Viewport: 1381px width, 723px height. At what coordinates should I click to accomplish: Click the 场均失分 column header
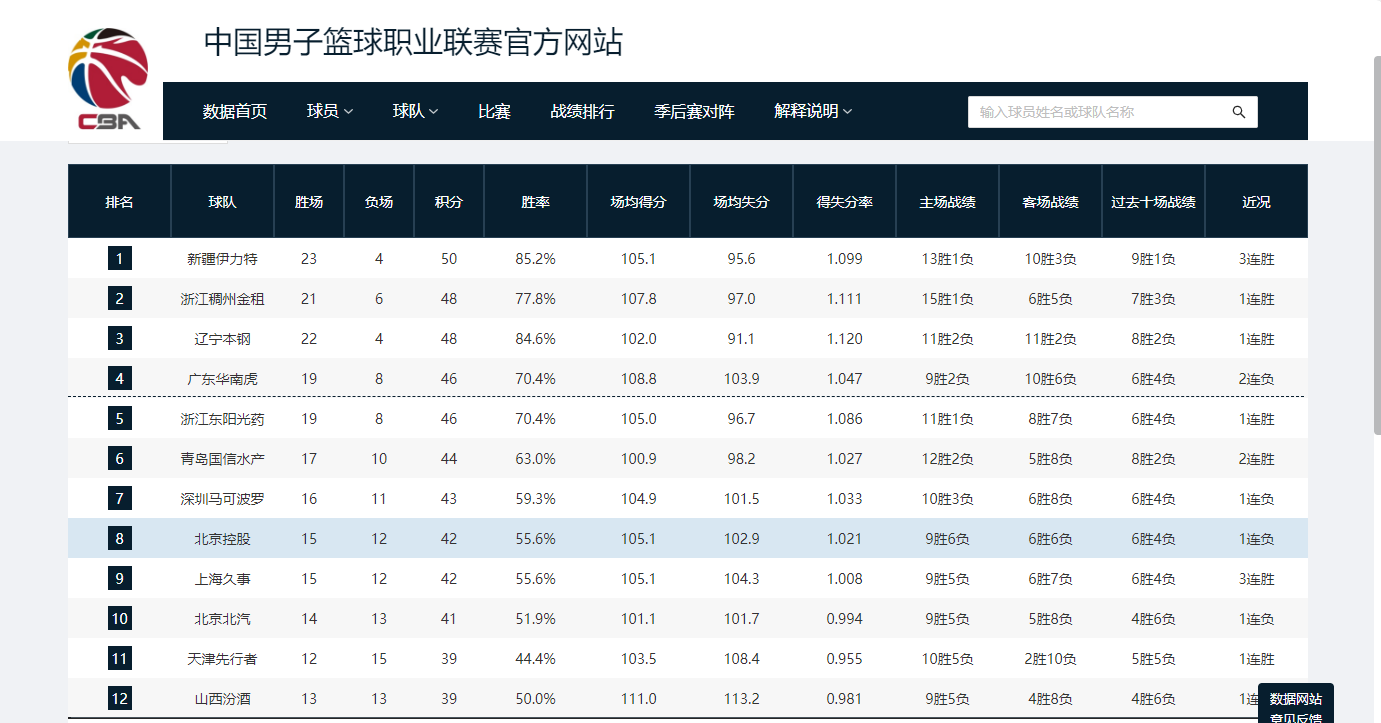[741, 201]
